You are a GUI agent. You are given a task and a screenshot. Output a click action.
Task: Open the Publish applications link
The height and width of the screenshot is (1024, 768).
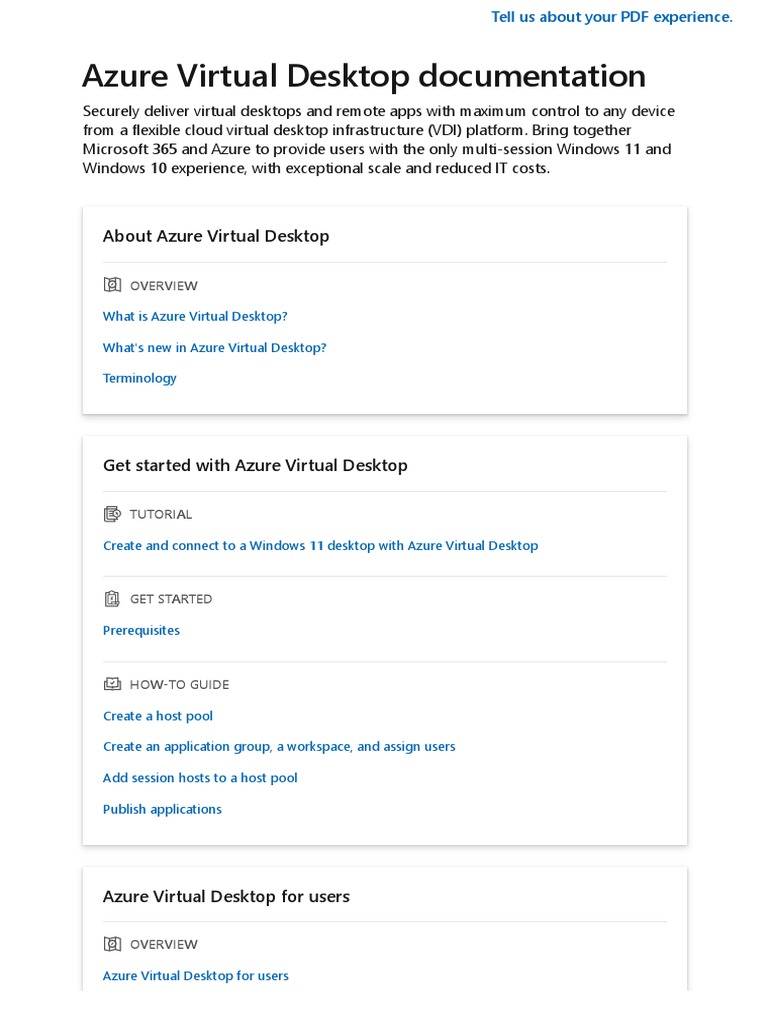tap(162, 809)
